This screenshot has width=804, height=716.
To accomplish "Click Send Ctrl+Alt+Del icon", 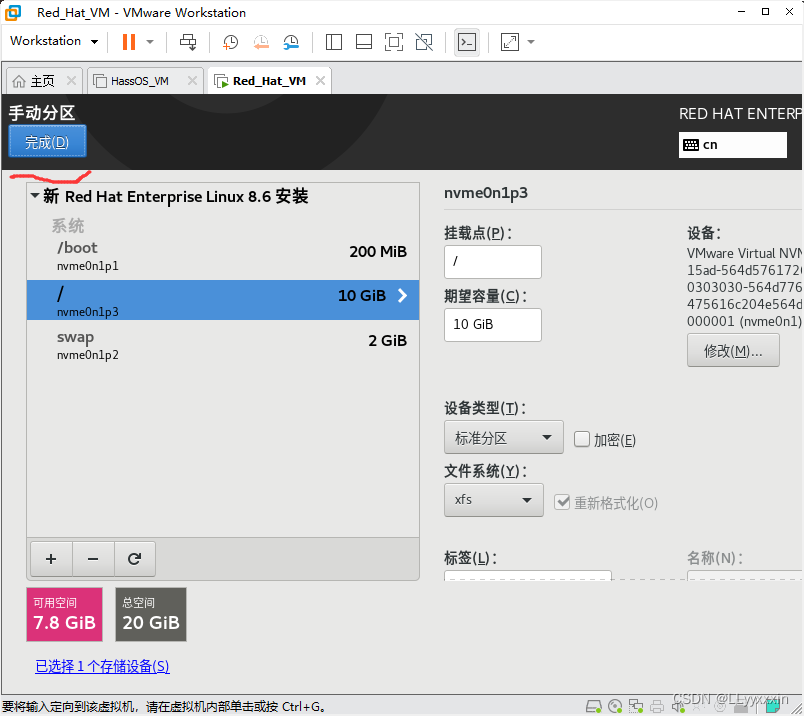I will click(188, 42).
